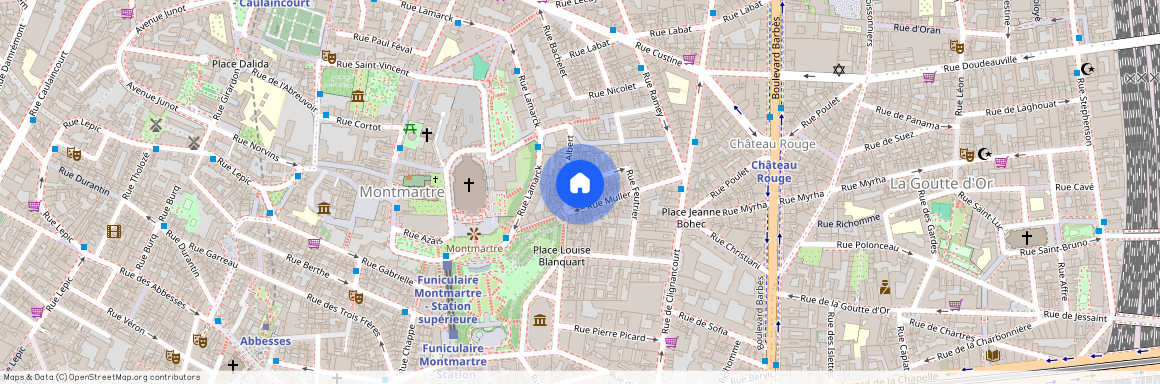
Task: Click the Rue Christiani street label
Action: pos(735,250)
